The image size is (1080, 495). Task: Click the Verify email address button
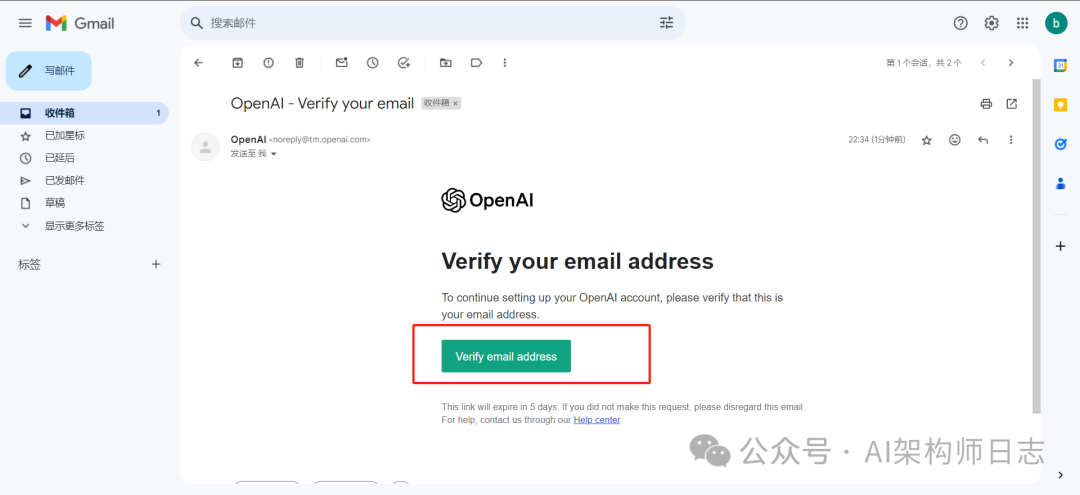pyautogui.click(x=506, y=356)
